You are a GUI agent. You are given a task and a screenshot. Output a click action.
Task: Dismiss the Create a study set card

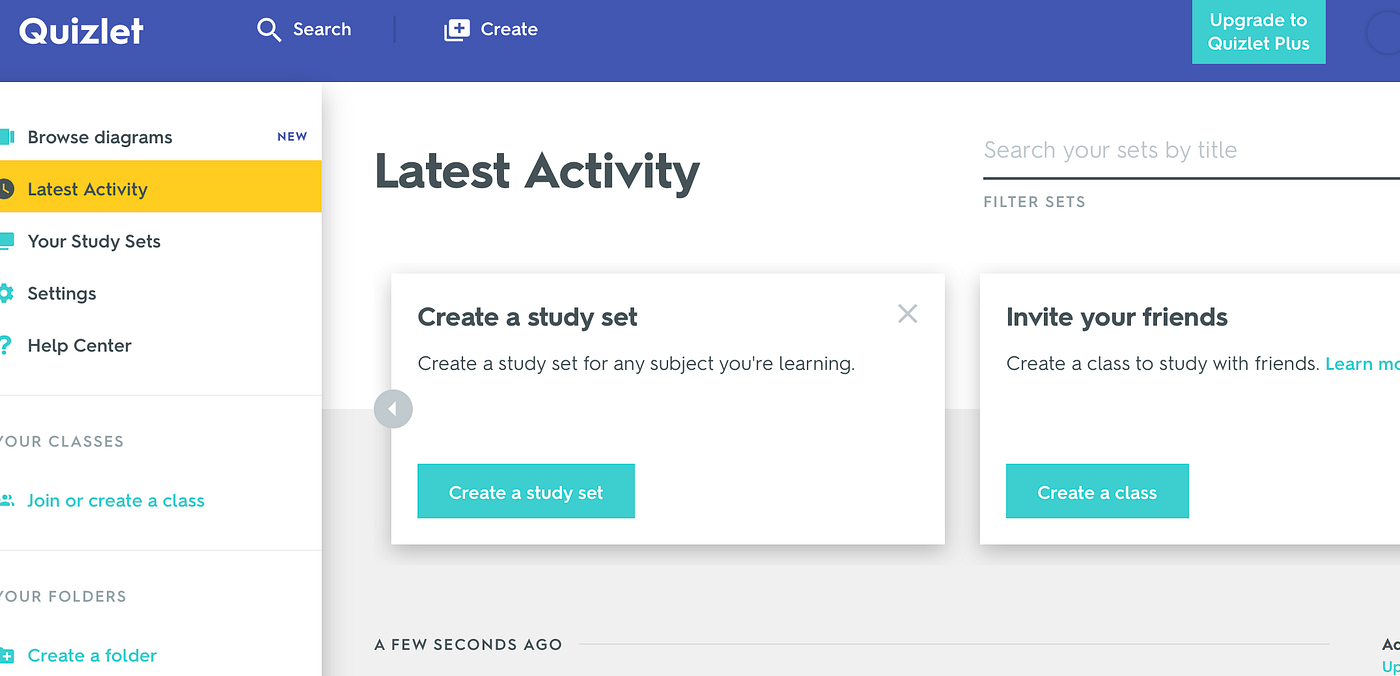(907, 313)
